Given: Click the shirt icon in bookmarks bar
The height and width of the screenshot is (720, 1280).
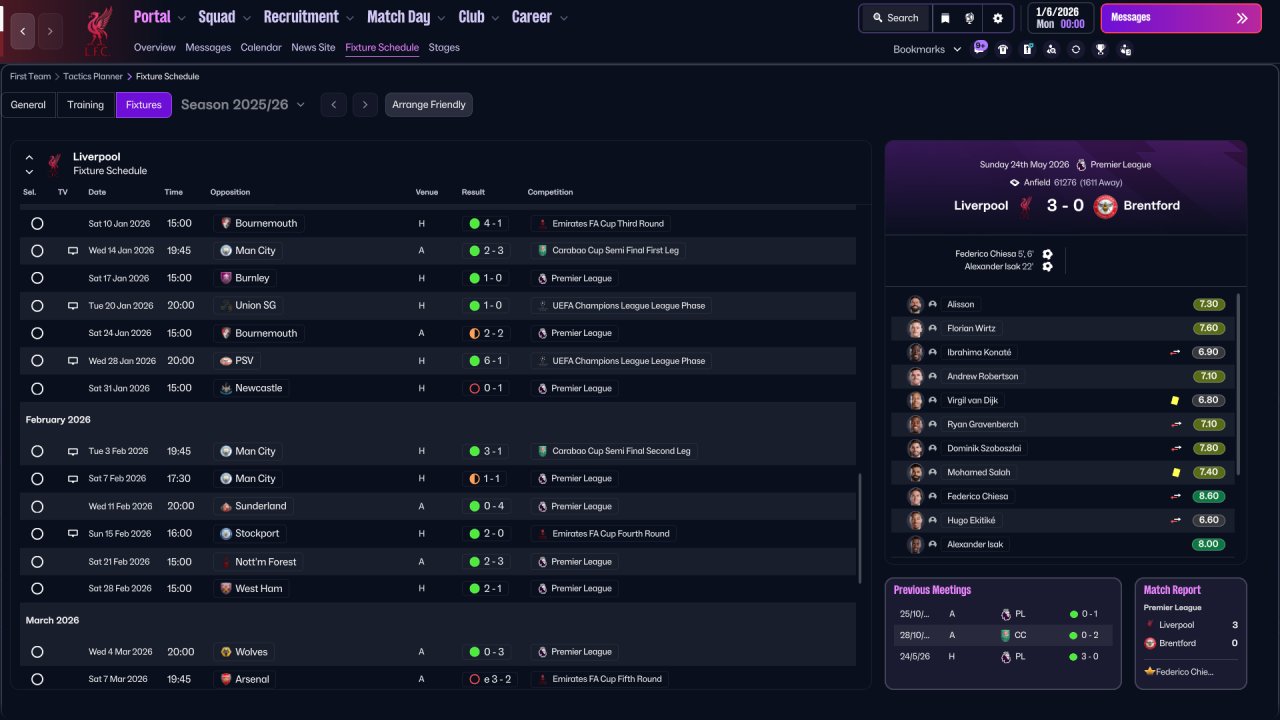Looking at the screenshot, I should click(x=1003, y=49).
